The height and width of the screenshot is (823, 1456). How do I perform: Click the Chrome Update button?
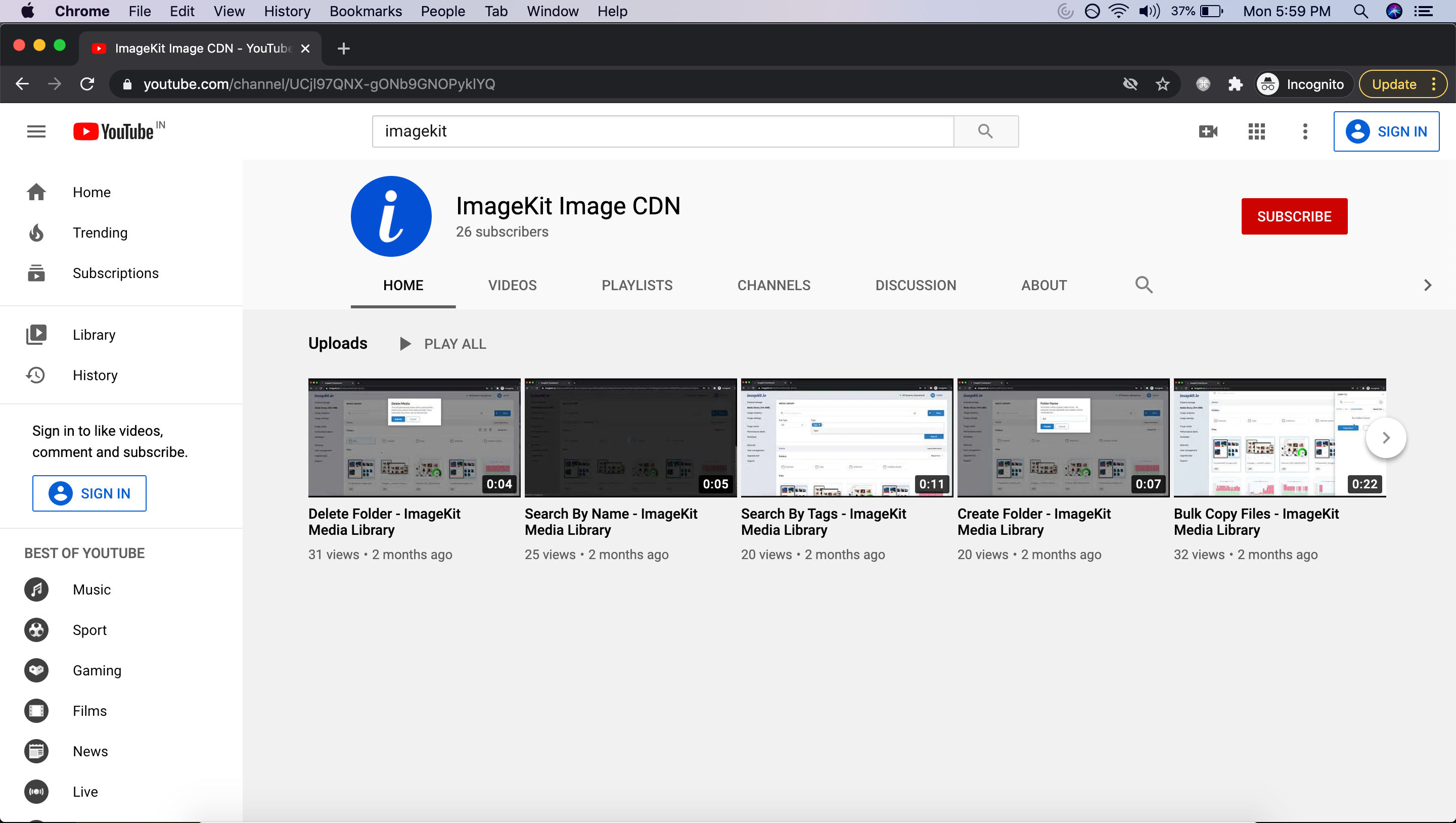click(1402, 84)
